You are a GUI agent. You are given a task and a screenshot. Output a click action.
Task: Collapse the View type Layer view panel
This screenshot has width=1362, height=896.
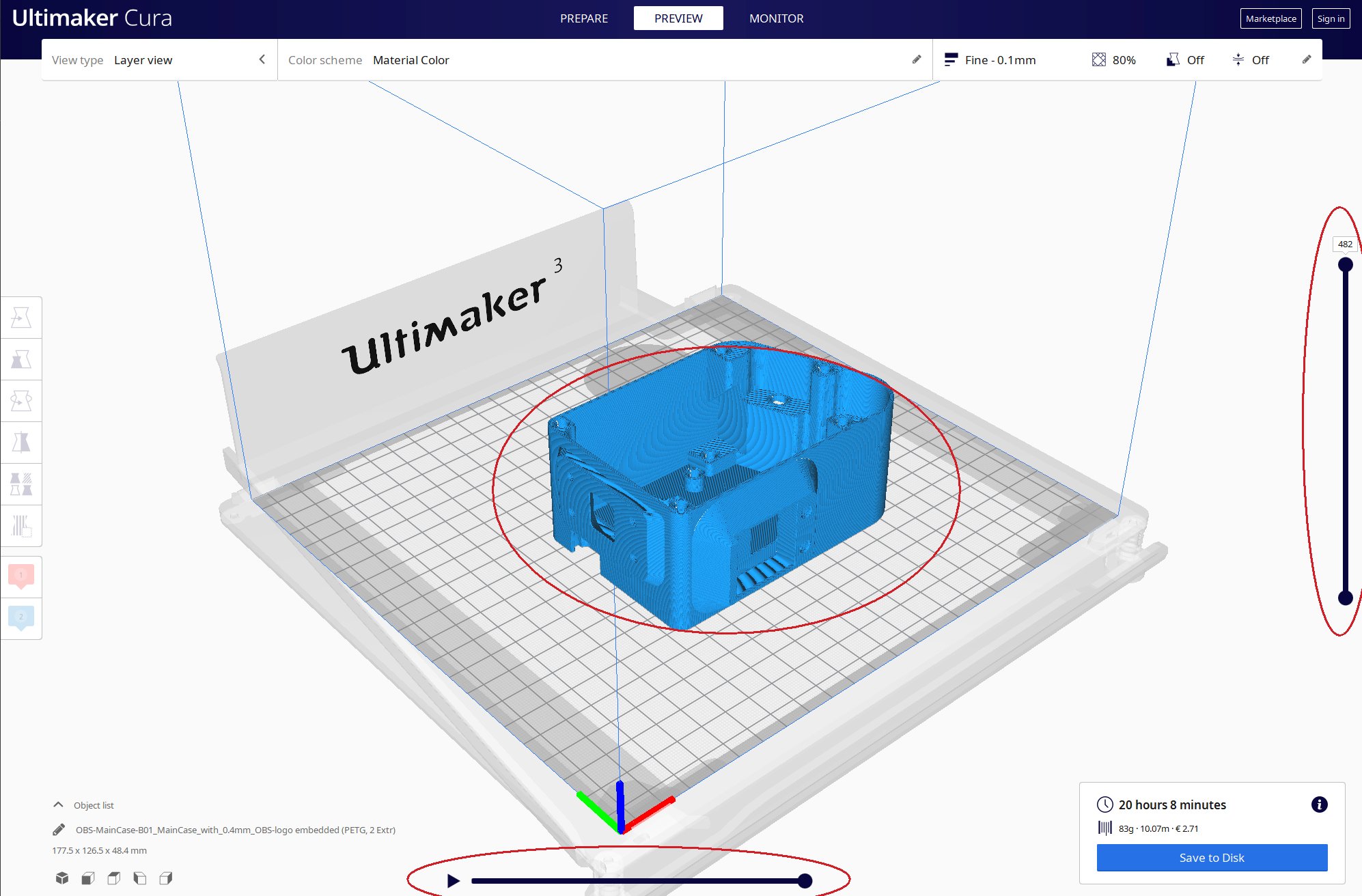pos(262,60)
